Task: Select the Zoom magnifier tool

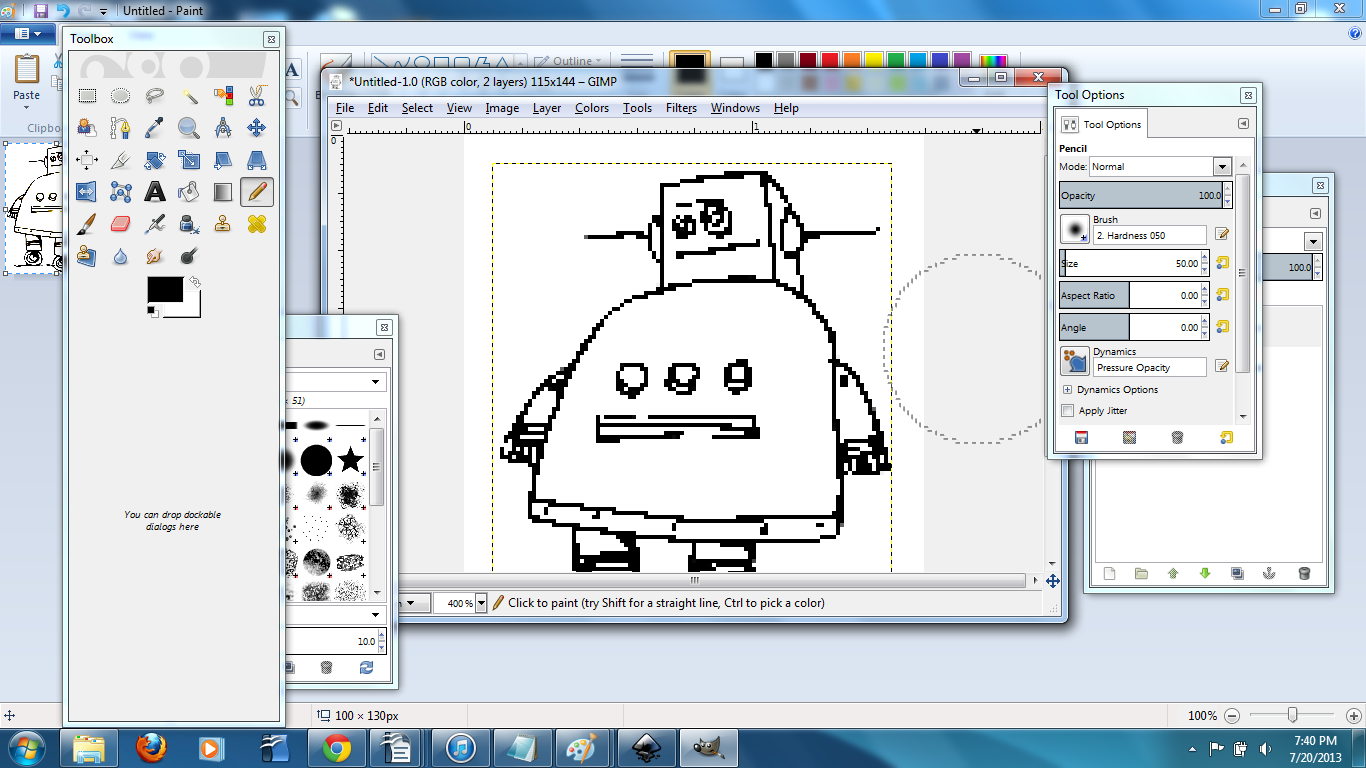Action: pyautogui.click(x=189, y=128)
